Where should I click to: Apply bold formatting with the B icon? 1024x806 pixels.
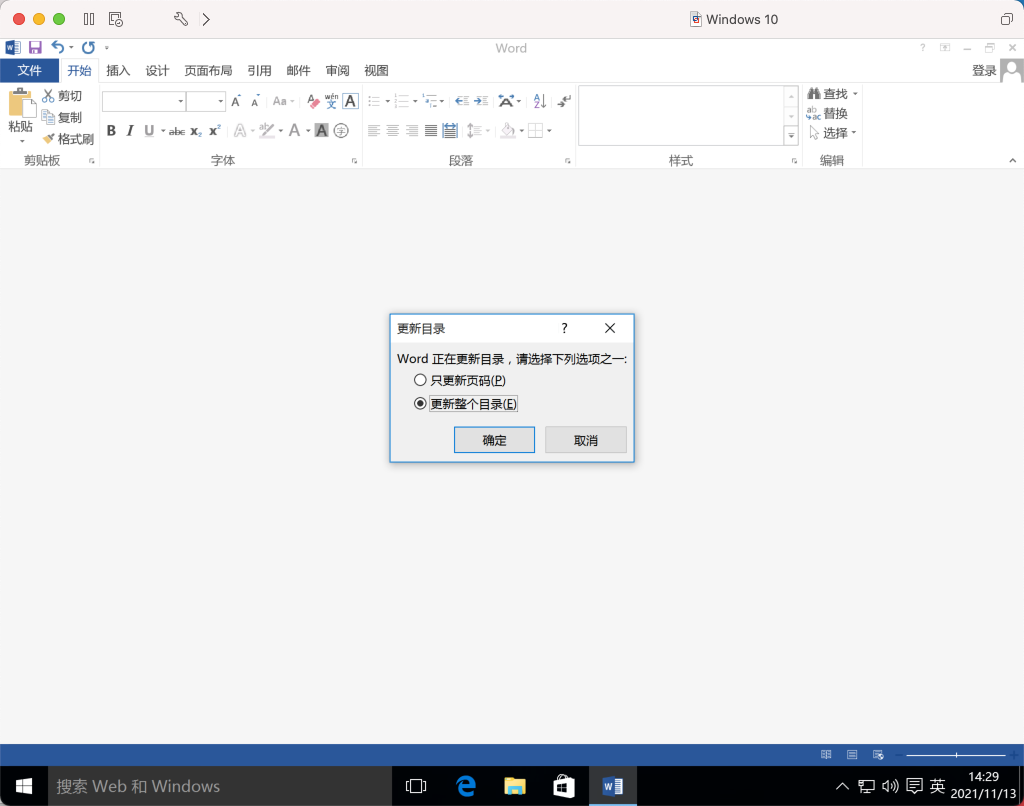coord(111,130)
